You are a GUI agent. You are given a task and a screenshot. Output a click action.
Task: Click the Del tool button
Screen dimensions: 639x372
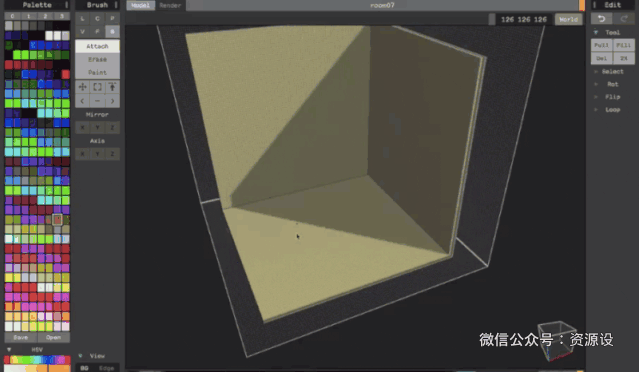coord(602,58)
